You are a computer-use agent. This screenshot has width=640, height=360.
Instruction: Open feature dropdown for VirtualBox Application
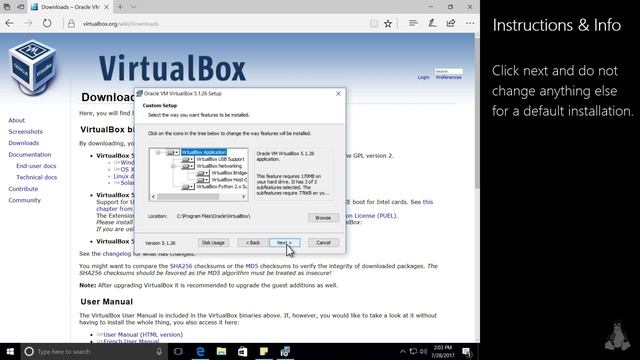[172, 152]
